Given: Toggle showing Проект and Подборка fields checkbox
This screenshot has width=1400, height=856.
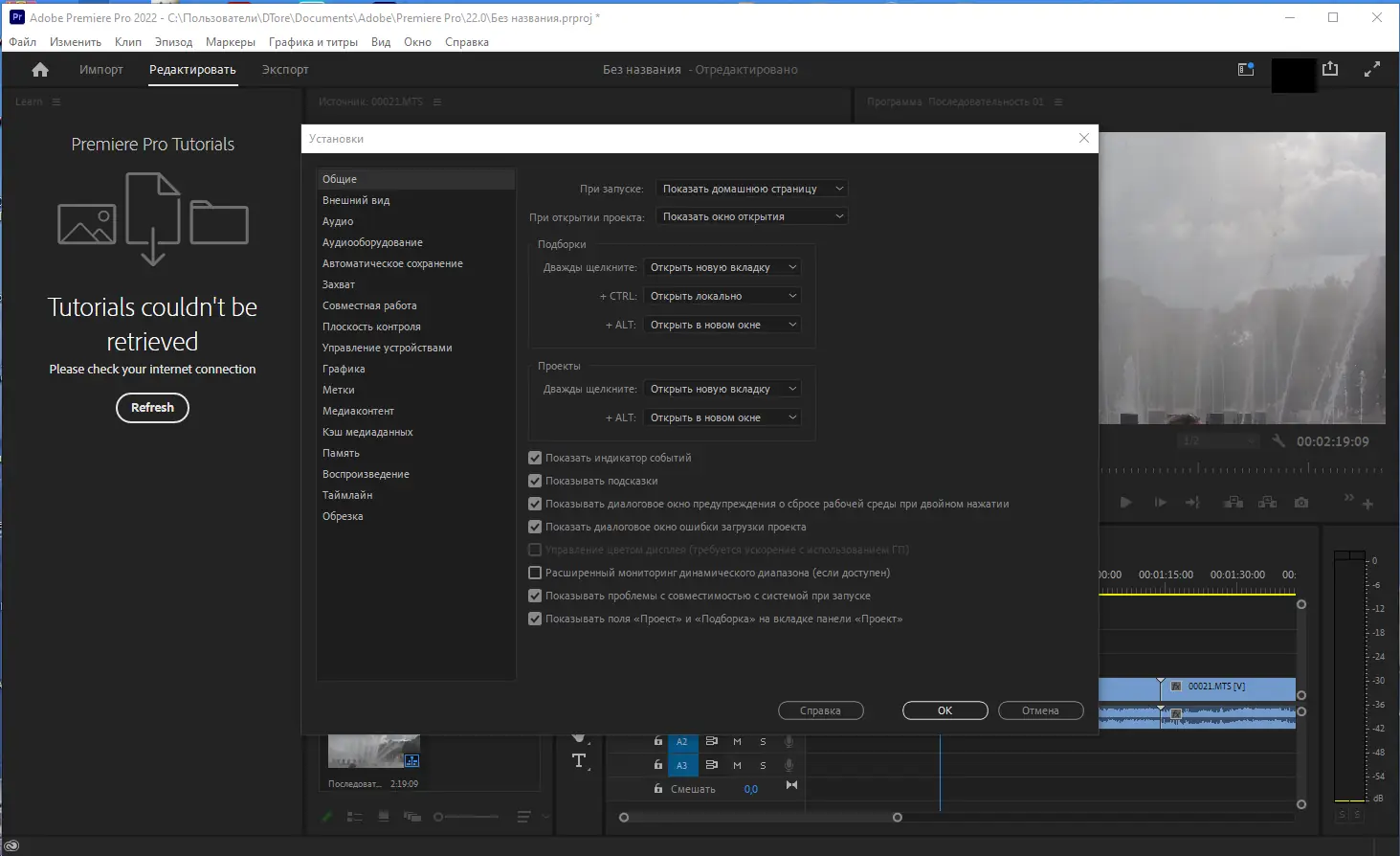Looking at the screenshot, I should click(535, 619).
